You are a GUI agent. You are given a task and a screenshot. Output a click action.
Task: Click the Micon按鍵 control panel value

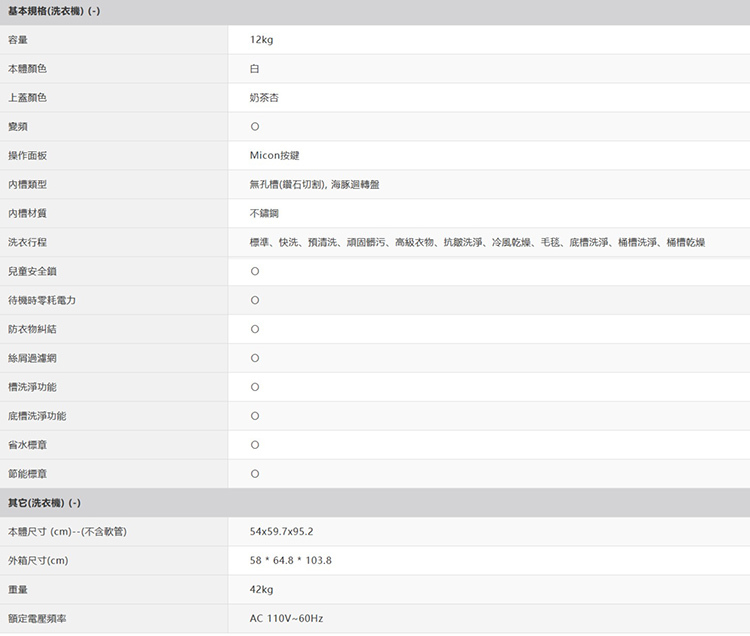tap(275, 156)
